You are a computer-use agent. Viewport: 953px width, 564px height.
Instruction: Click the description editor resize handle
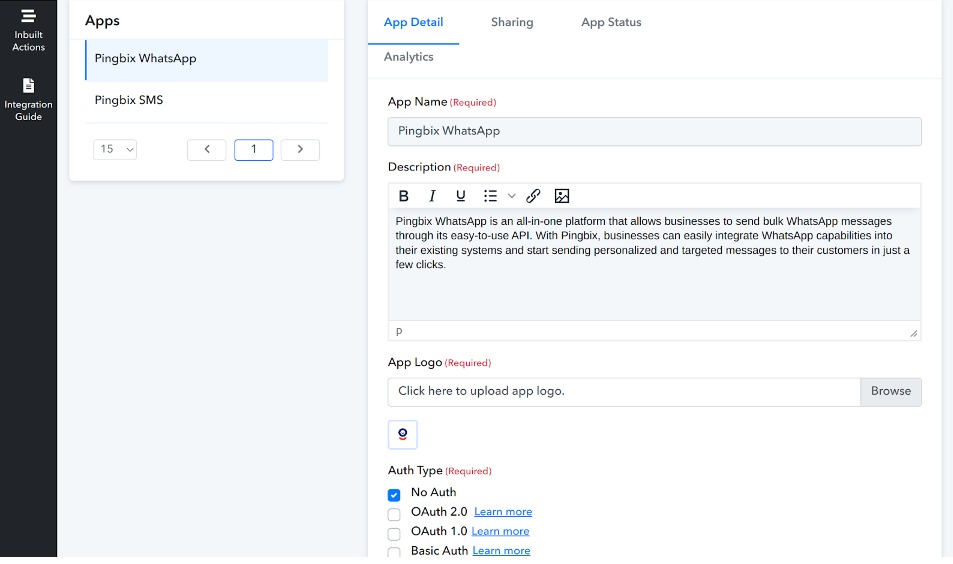913,332
